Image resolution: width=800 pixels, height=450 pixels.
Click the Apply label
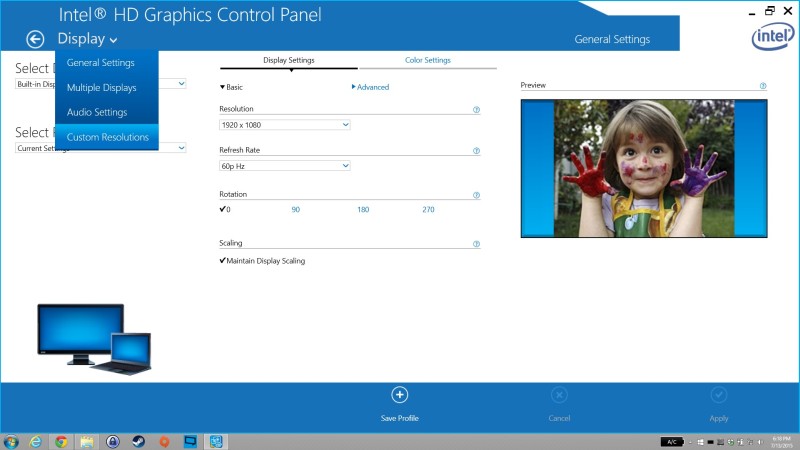[x=719, y=418]
